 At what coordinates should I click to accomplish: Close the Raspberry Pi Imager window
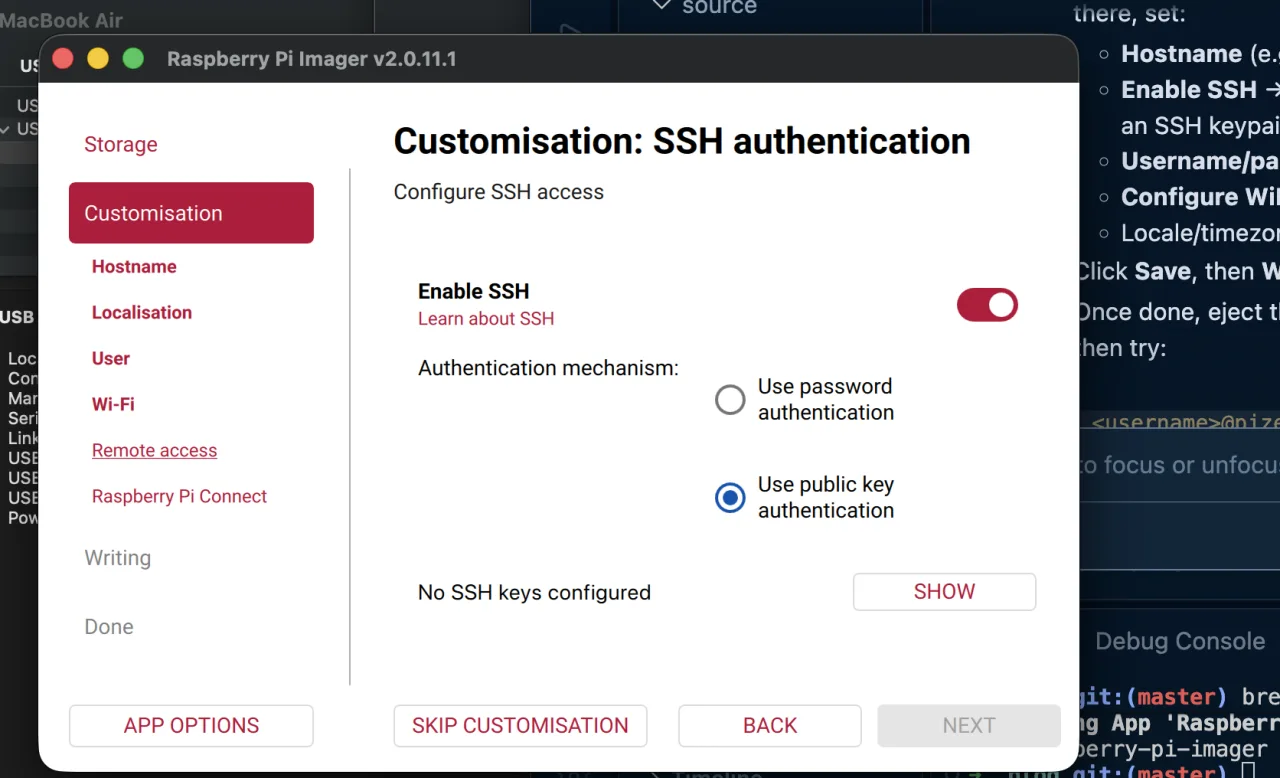(63, 59)
